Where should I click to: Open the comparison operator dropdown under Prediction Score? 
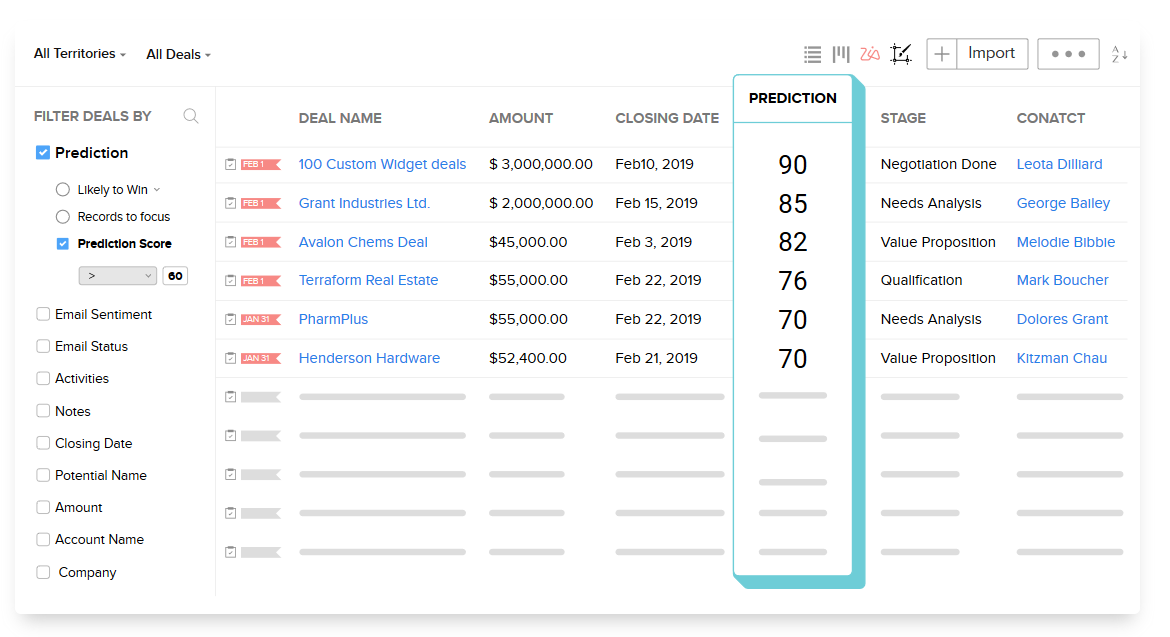coord(117,275)
